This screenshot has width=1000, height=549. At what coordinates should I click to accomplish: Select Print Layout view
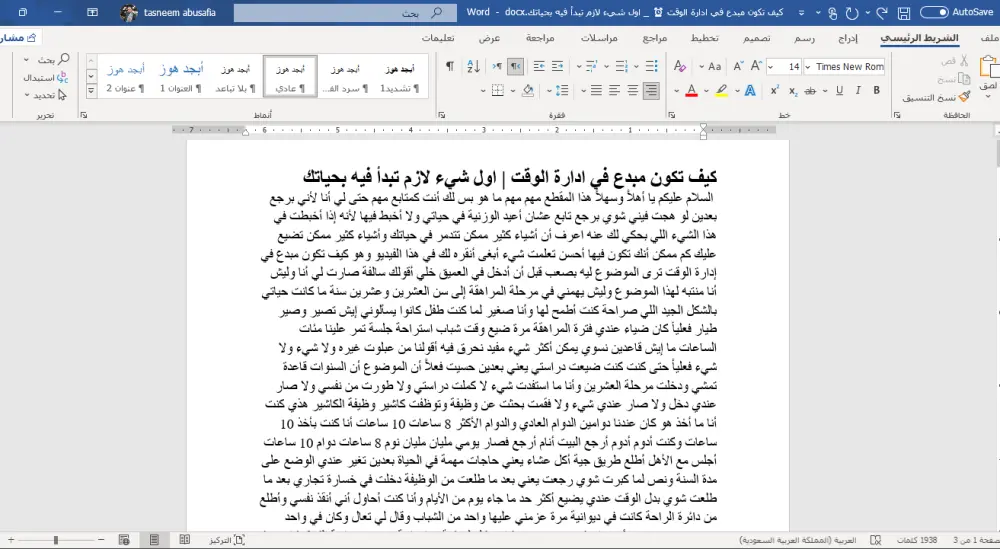coord(154,540)
